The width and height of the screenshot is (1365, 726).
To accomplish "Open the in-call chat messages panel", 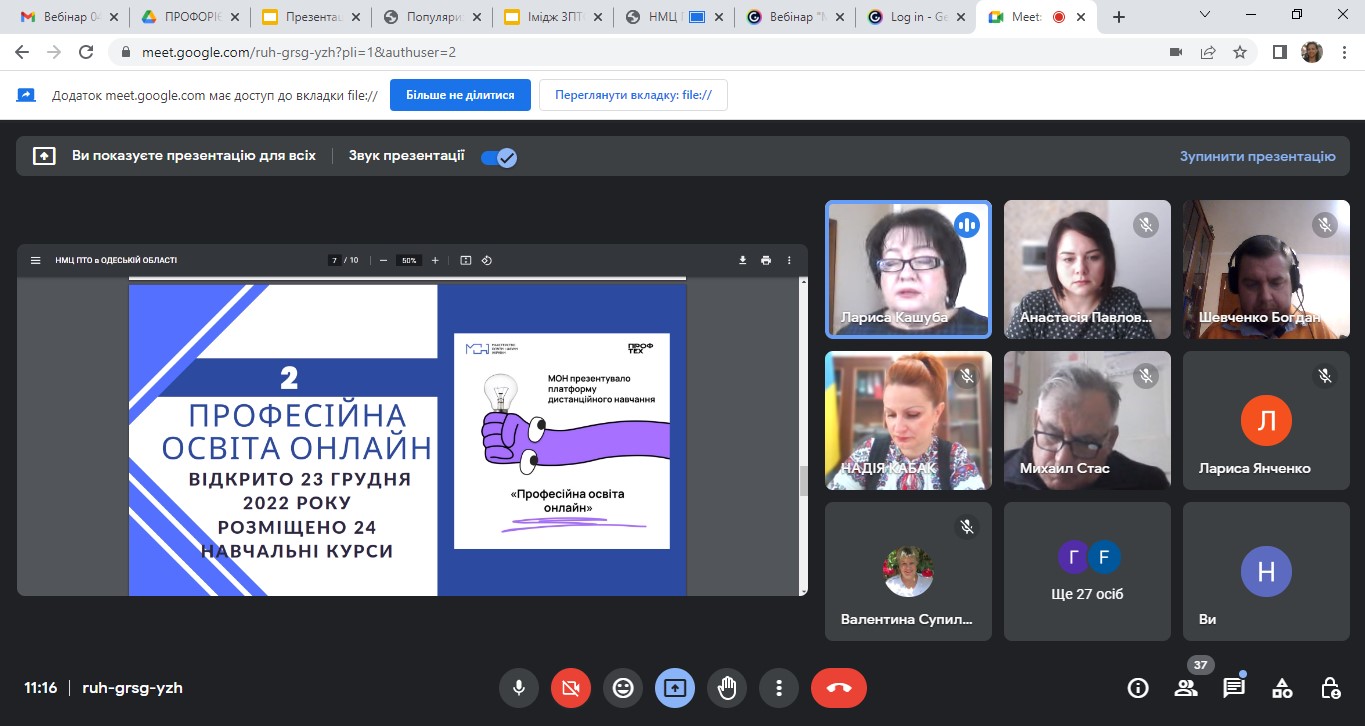I will click(x=1234, y=688).
